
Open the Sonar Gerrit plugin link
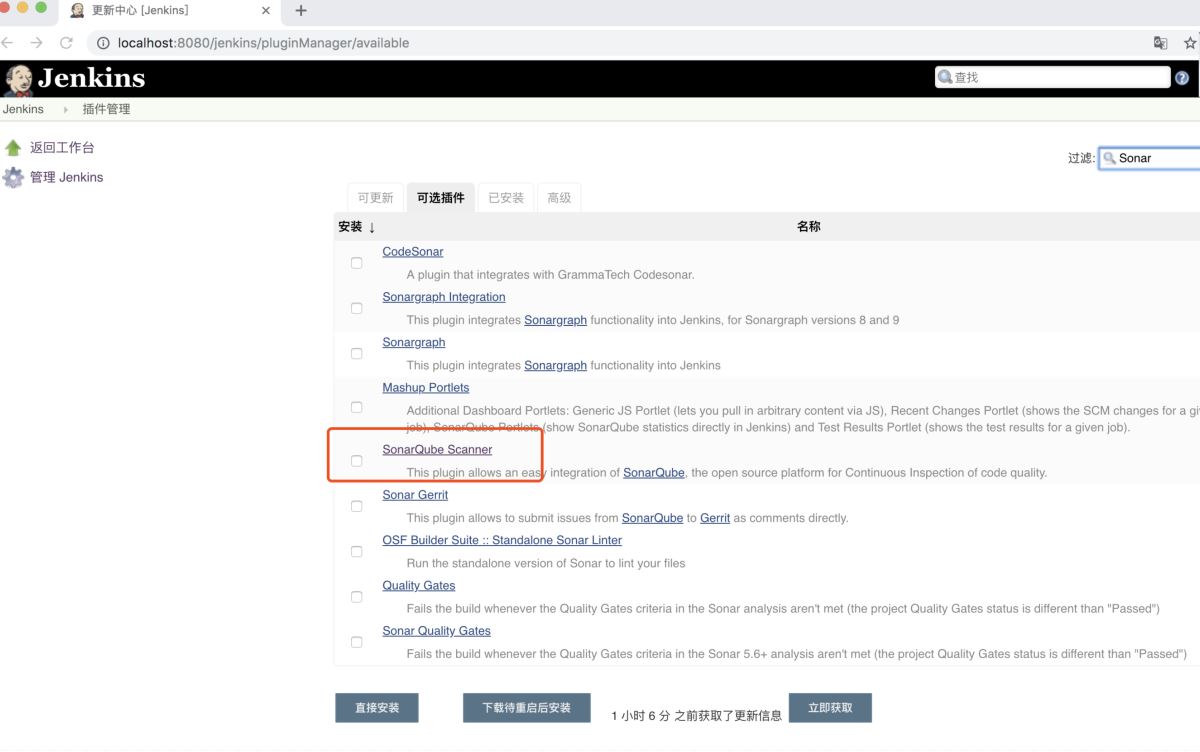[415, 495]
